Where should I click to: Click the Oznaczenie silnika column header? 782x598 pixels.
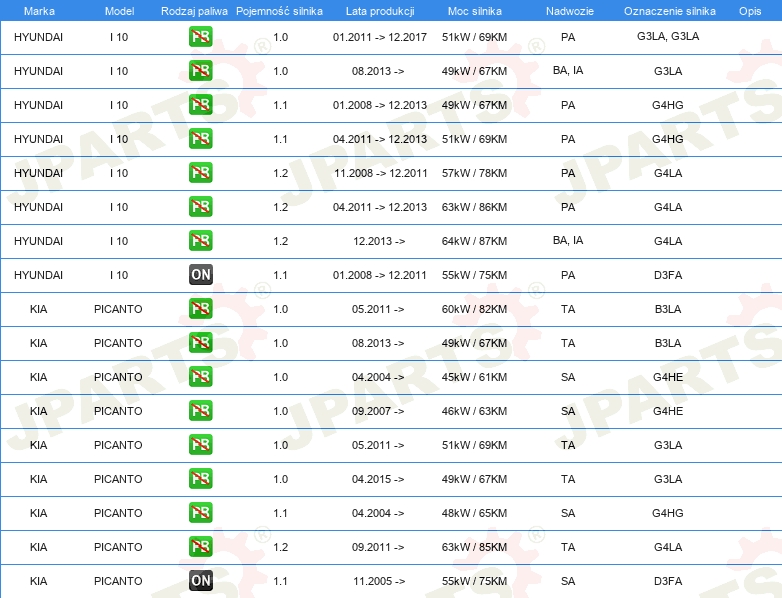[668, 10]
